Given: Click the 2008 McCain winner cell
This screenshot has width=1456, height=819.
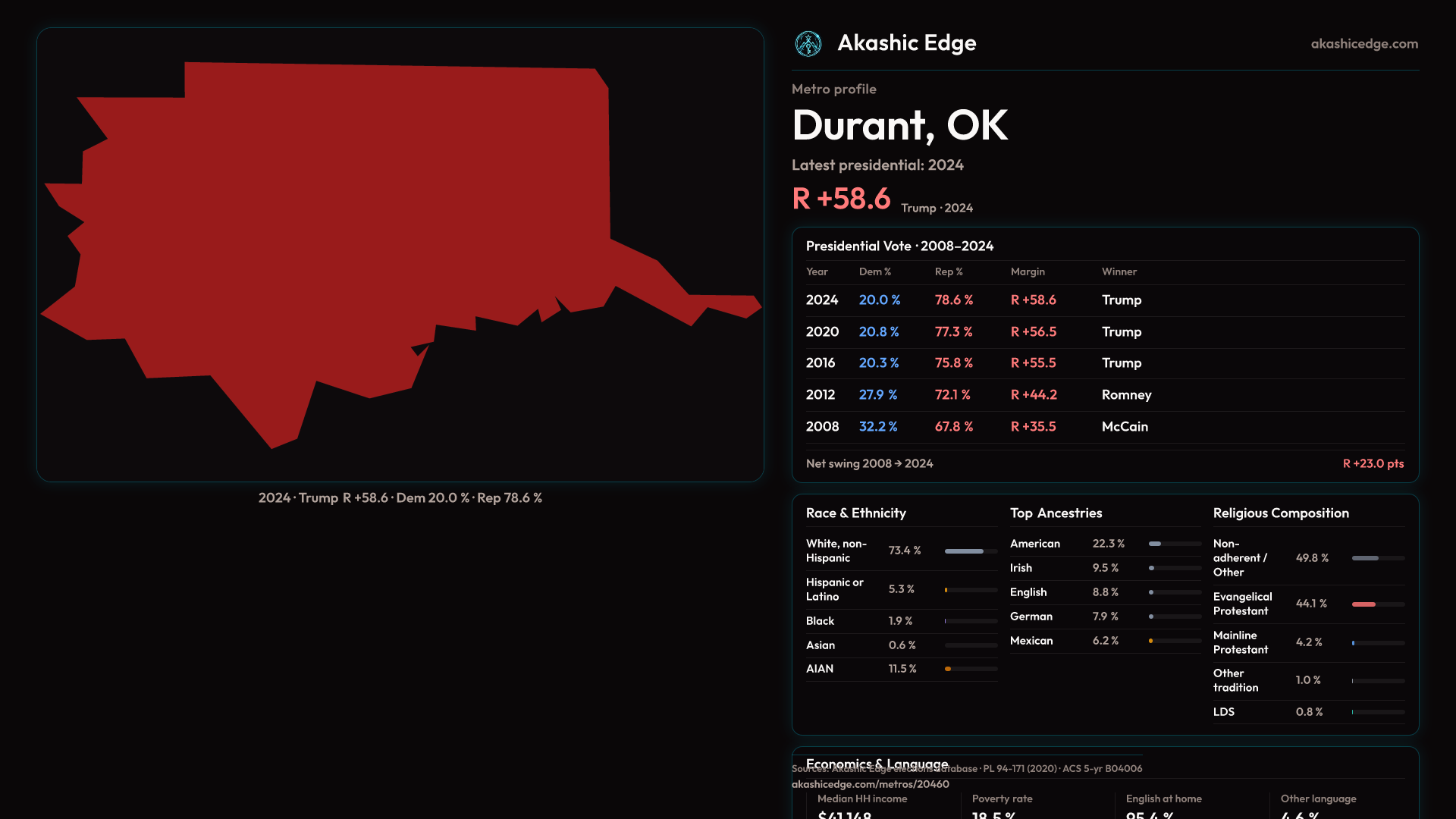Looking at the screenshot, I should click(x=1125, y=427).
